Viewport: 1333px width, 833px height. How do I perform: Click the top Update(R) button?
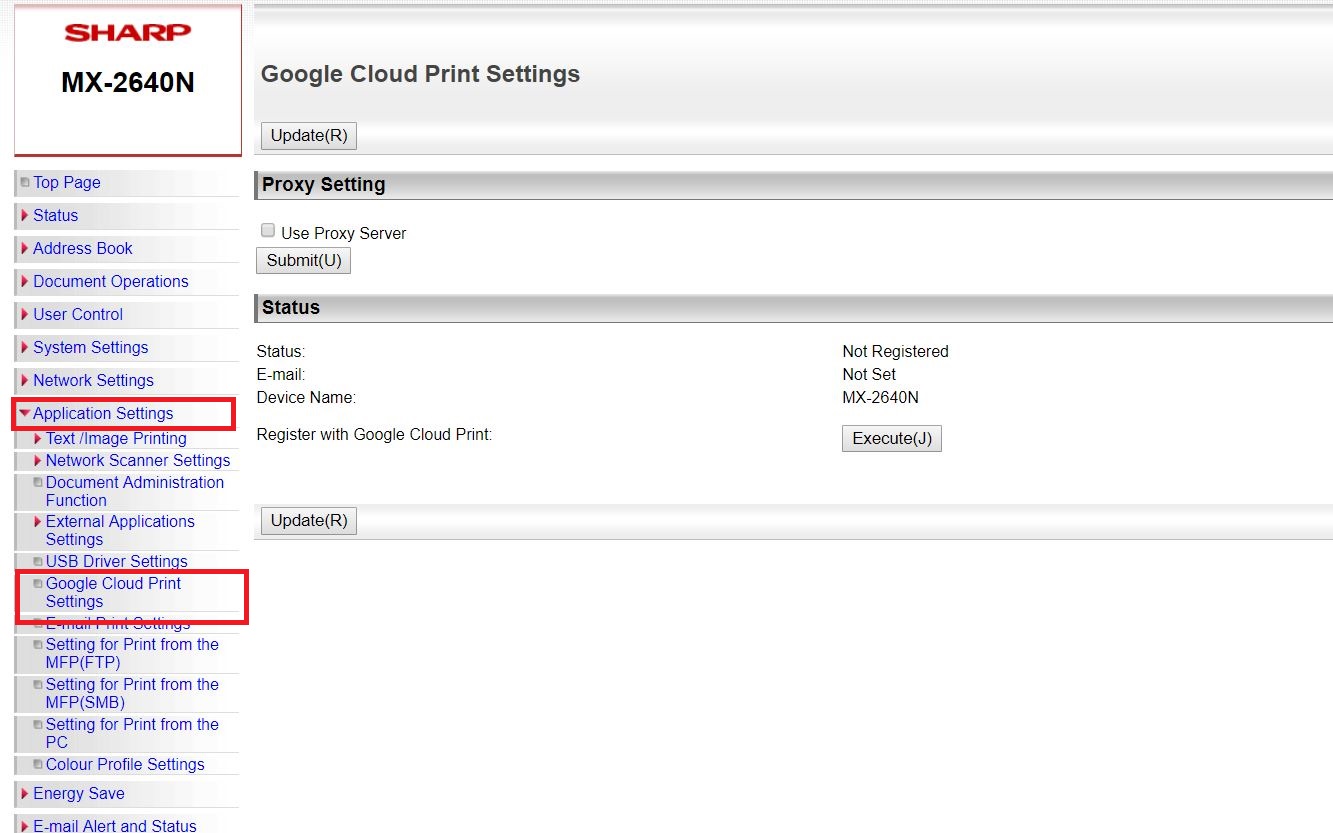click(308, 135)
